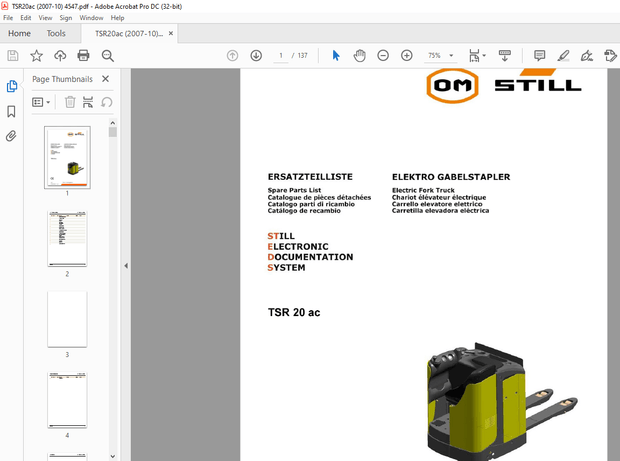
Task: Zoom out with minus icon
Action: (383, 56)
